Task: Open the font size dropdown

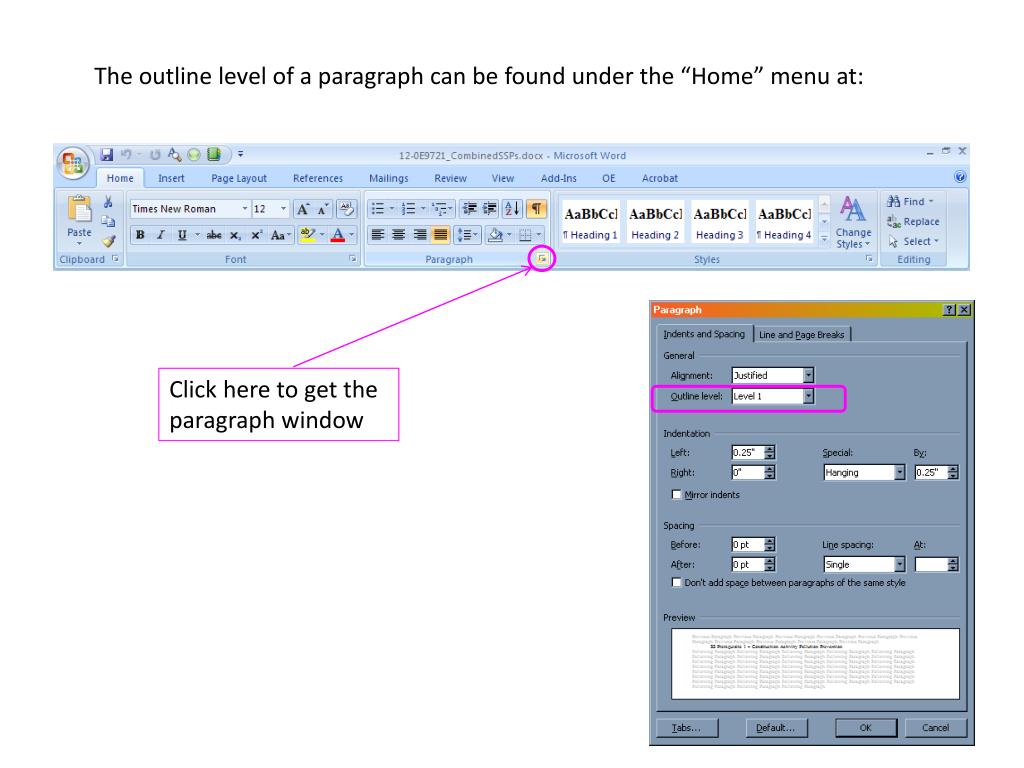Action: [x=283, y=209]
